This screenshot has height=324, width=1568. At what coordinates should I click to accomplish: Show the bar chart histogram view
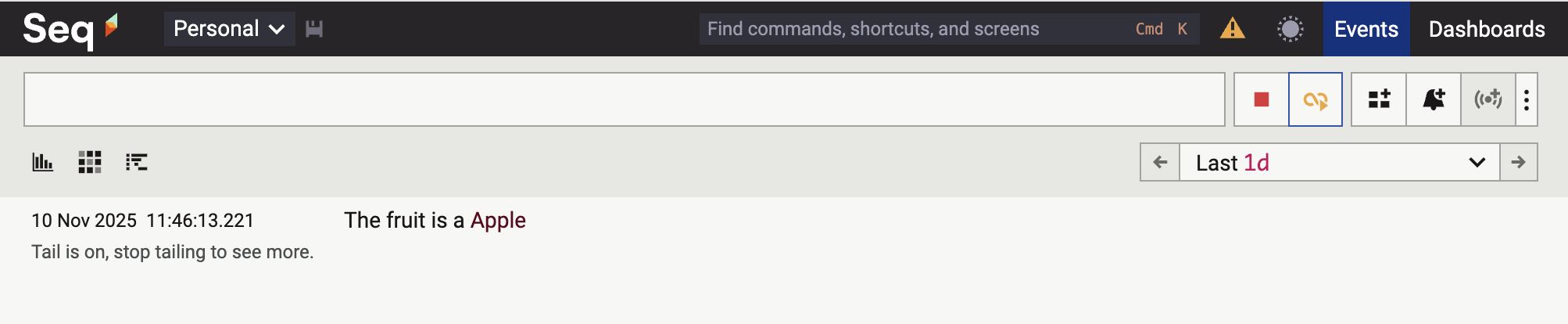[42, 162]
